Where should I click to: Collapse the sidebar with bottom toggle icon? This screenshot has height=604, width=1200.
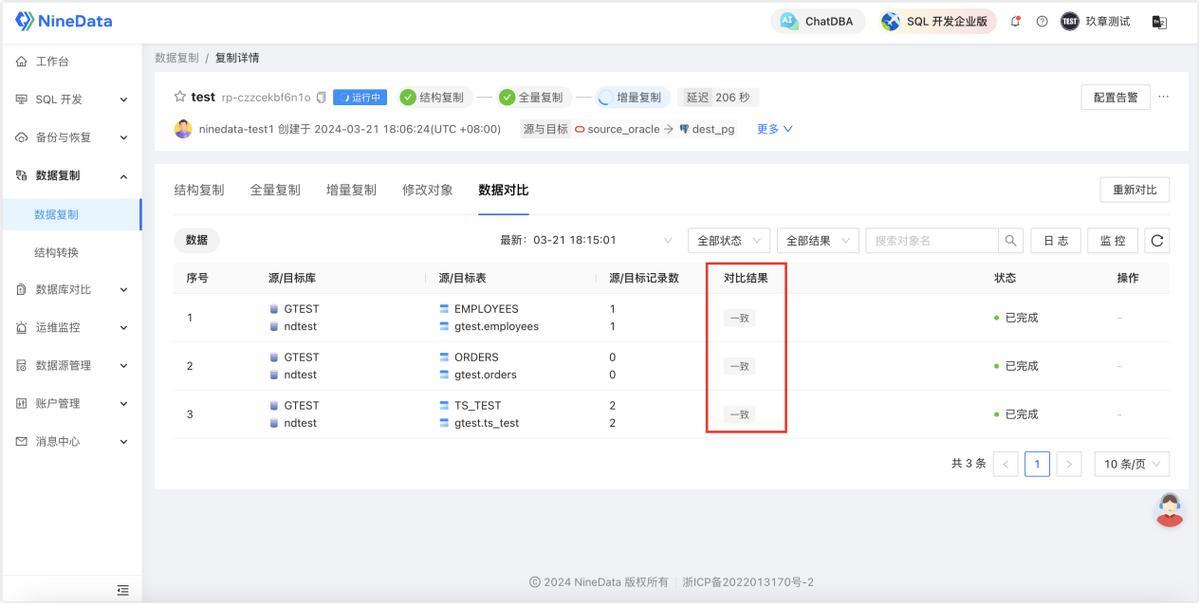pyautogui.click(x=123, y=590)
